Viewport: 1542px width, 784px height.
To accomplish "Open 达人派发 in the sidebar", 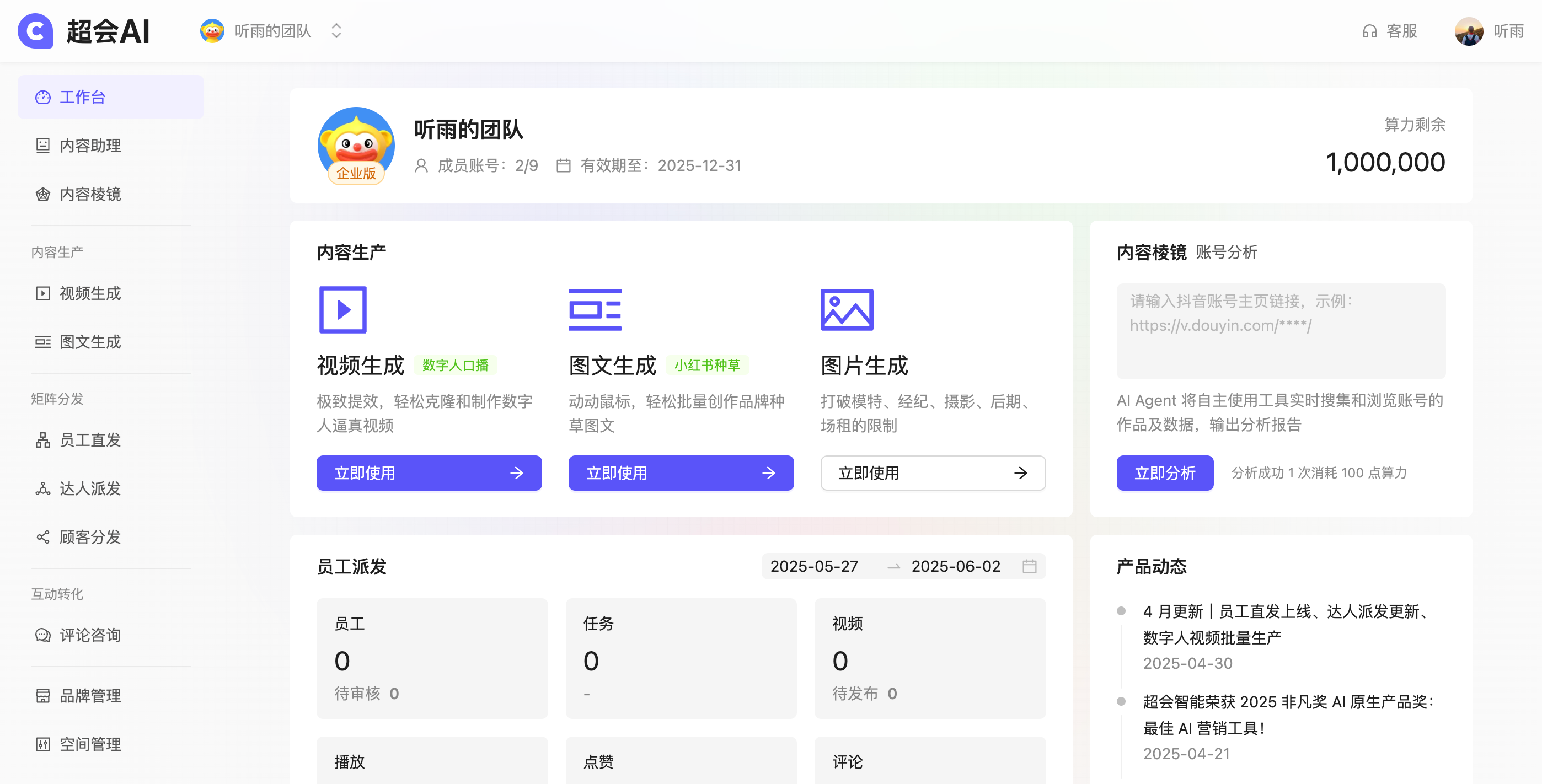I will [111, 488].
